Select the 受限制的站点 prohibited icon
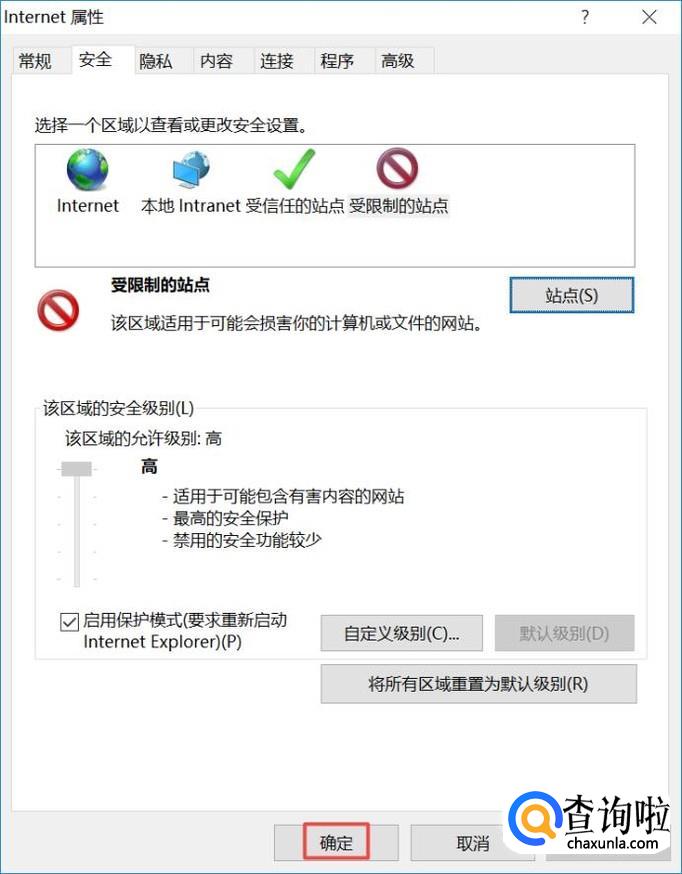The height and width of the screenshot is (874, 682). (x=397, y=170)
